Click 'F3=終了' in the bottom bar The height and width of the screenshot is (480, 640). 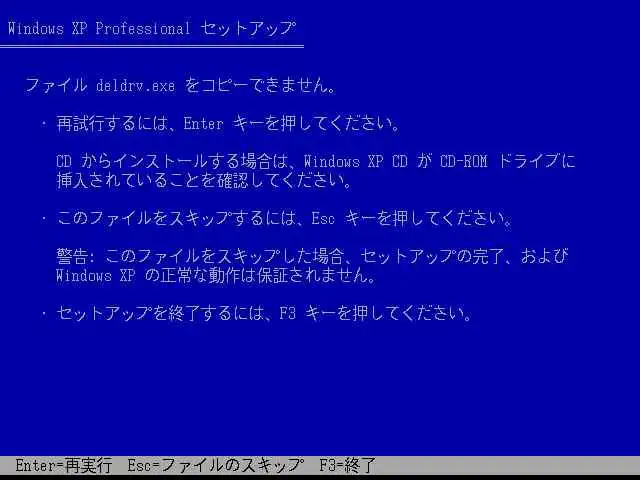pyautogui.click(x=347, y=465)
